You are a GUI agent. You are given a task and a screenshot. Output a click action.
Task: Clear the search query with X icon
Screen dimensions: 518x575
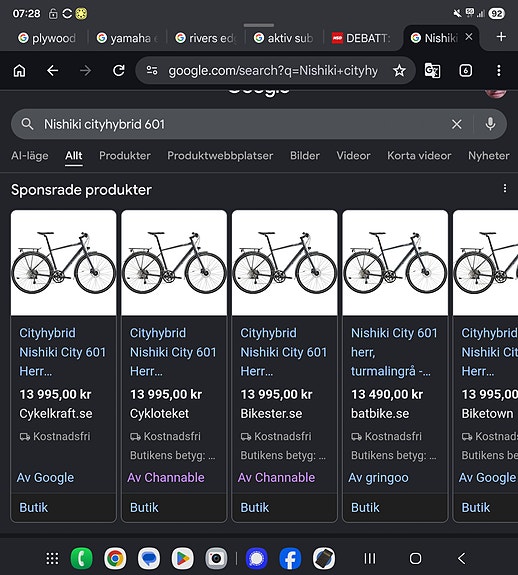[x=457, y=124]
